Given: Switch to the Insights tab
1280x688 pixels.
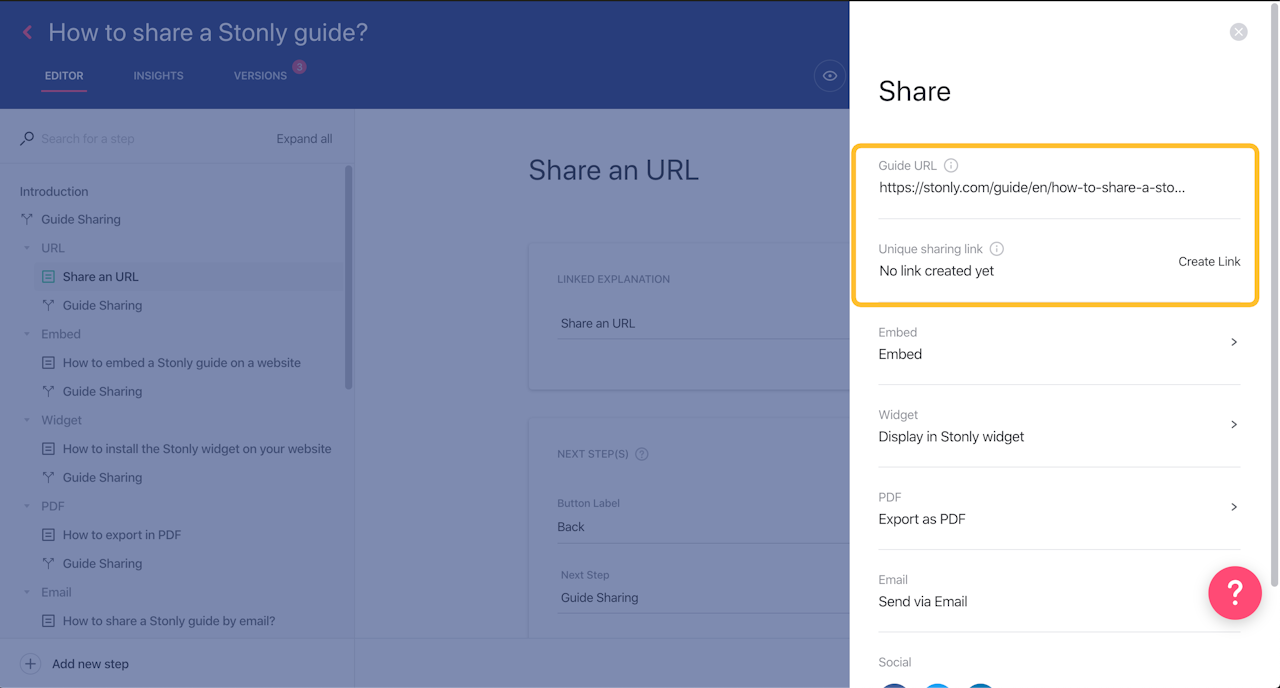Looking at the screenshot, I should (x=158, y=76).
